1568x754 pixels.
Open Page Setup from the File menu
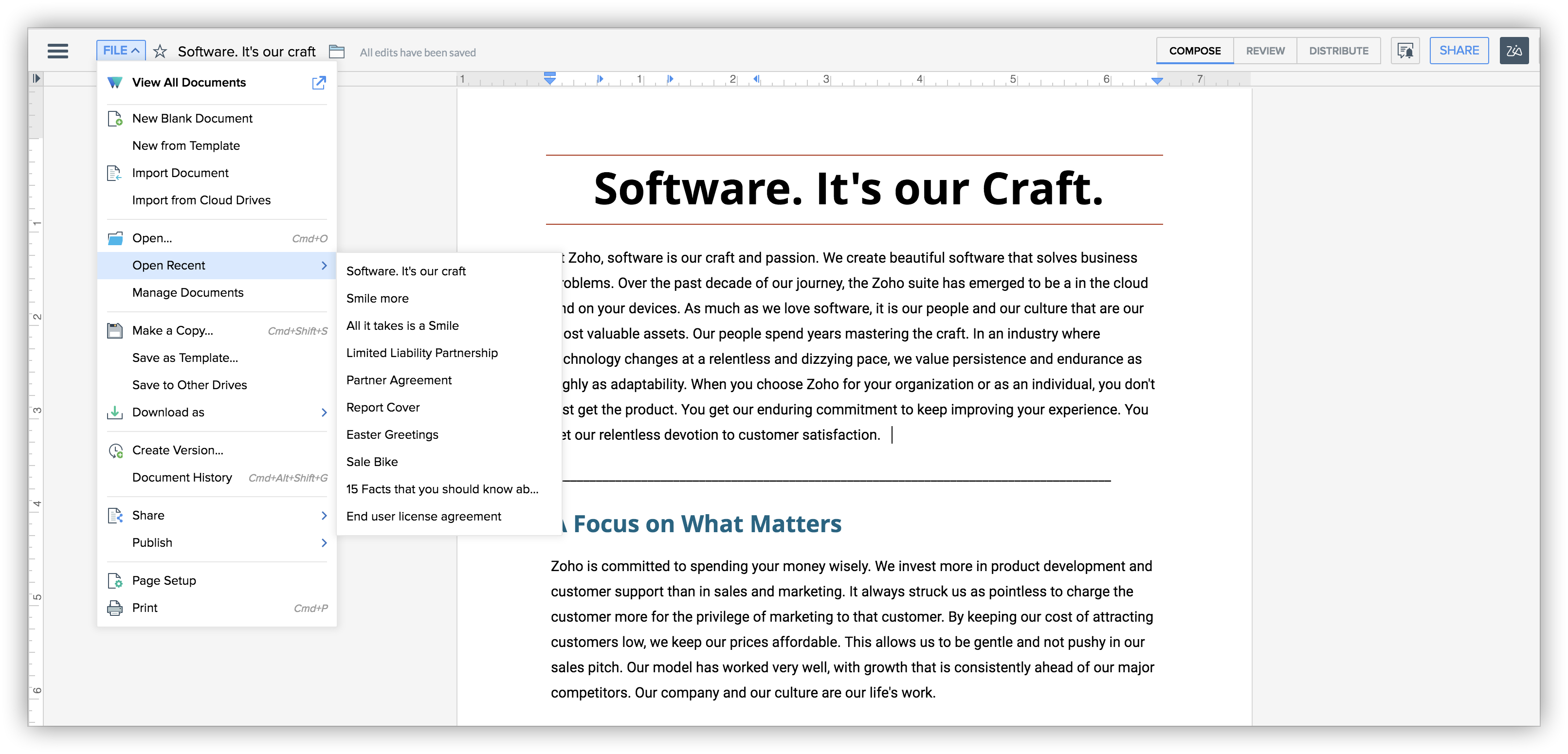(164, 580)
